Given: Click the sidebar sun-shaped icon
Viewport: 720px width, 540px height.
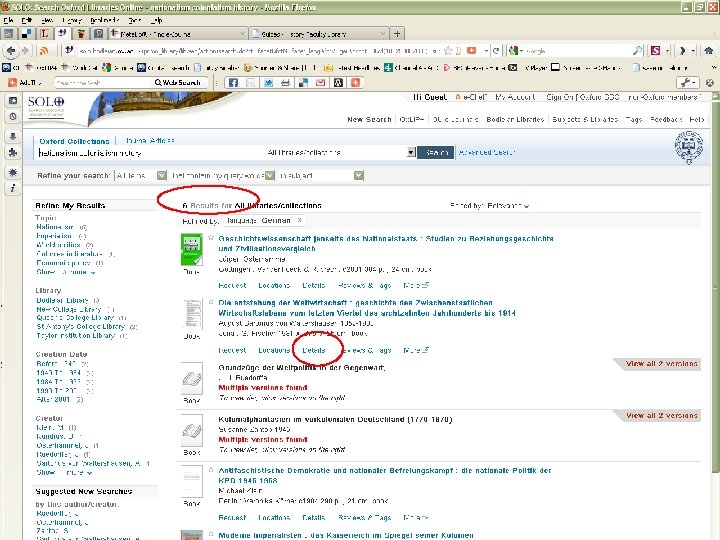Looking at the screenshot, I should pos(13,172).
